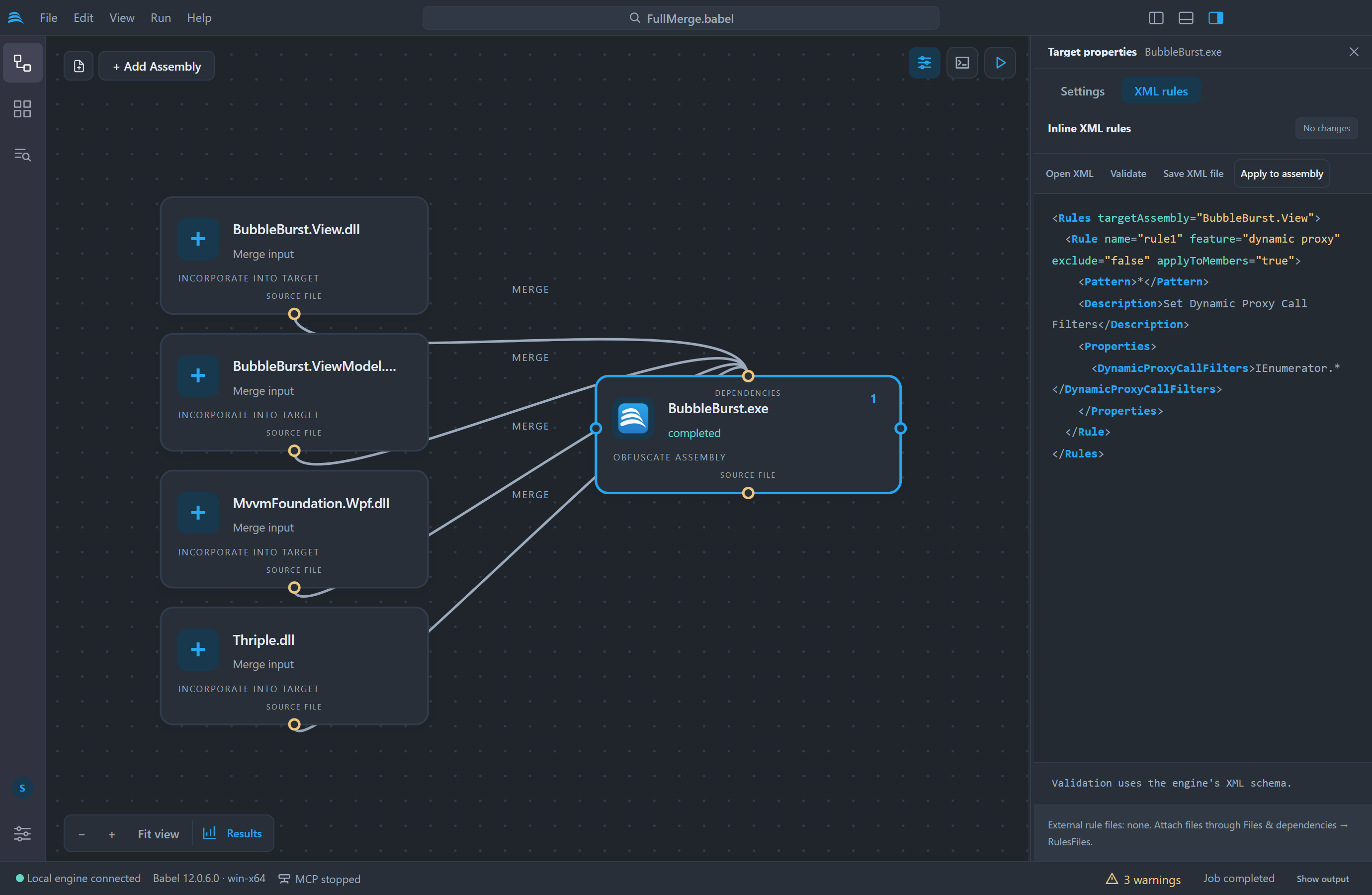Click the source file port of BubbleBurst.View.dll
Screen dimensions: 1372x895
pyautogui.click(x=294, y=314)
